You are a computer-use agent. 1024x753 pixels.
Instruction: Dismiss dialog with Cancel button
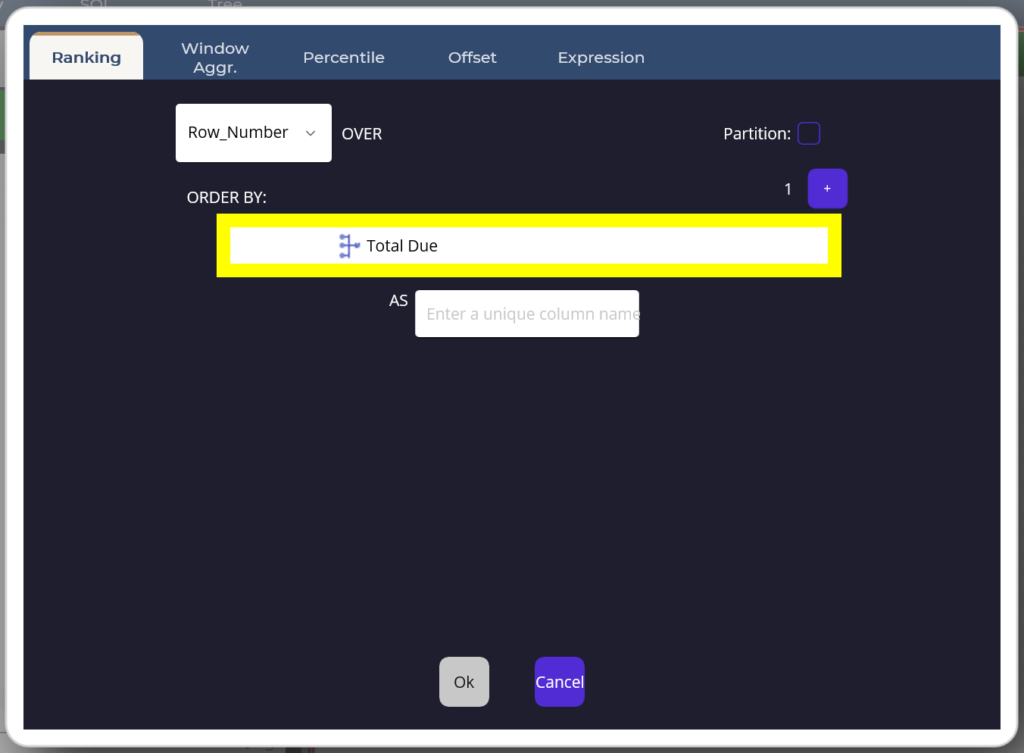[x=560, y=682]
